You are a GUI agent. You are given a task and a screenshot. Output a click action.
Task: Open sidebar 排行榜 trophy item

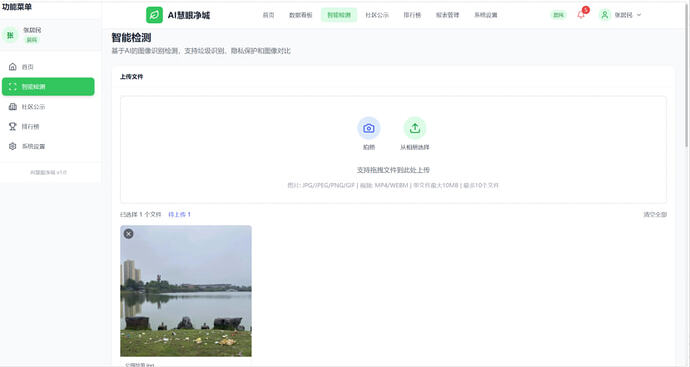[48, 126]
